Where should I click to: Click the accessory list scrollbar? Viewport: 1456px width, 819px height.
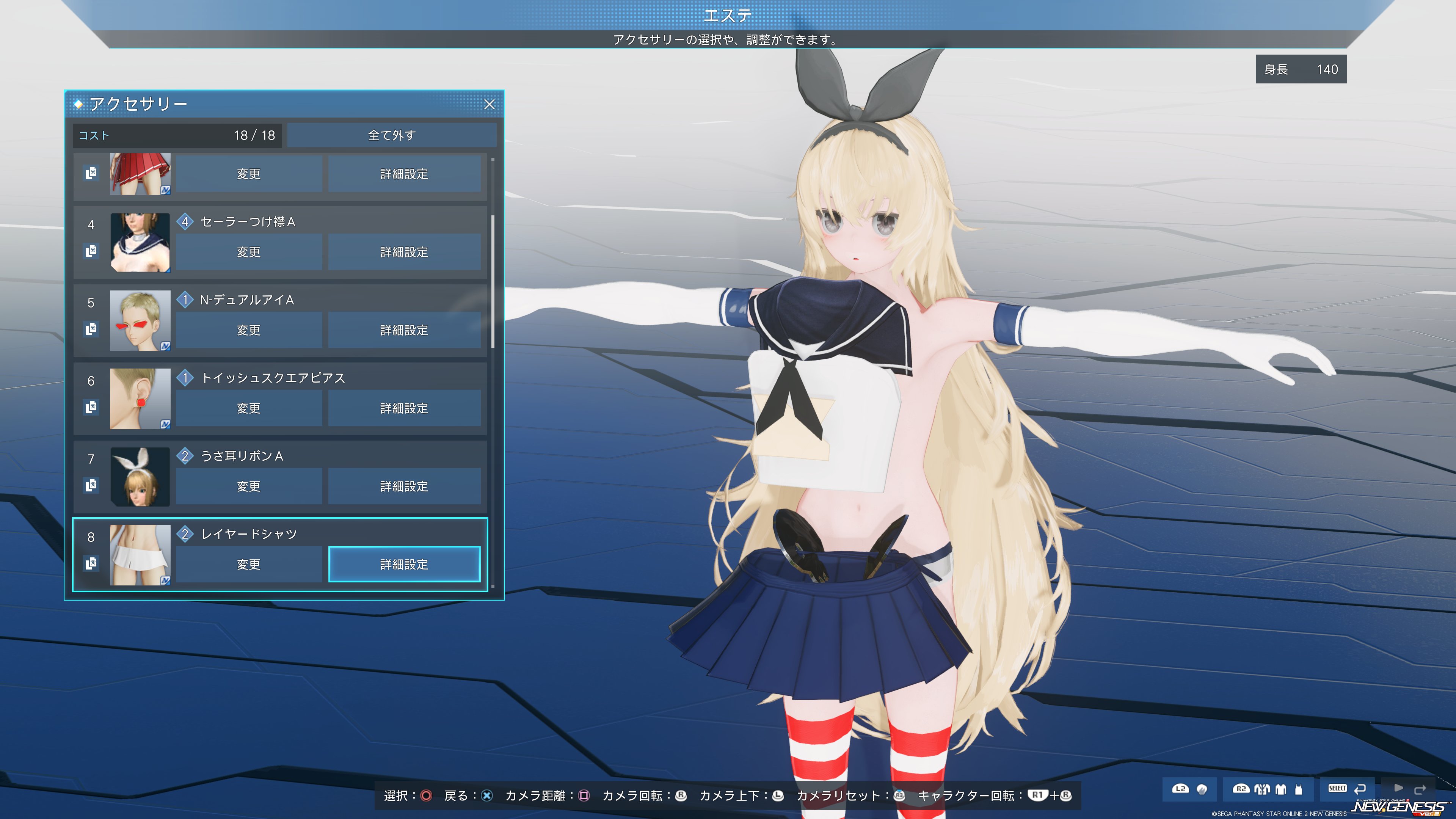493,281
